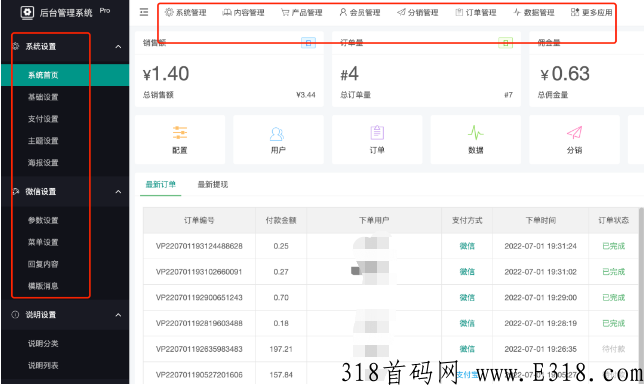644x385 pixels.
Task: Click the 后台管理系统 logo icon
Action: pyautogui.click(x=27, y=12)
